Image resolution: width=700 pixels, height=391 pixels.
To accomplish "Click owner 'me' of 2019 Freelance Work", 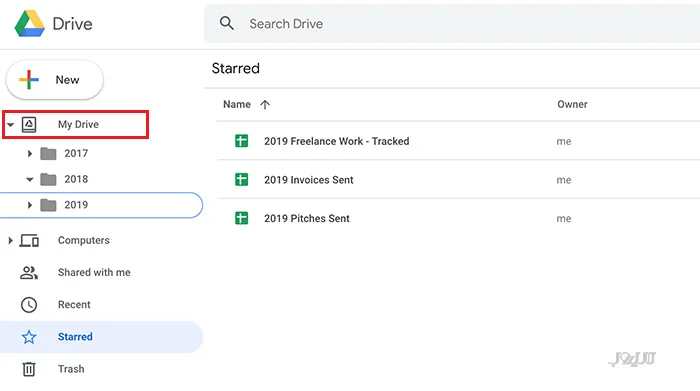I will [x=564, y=142].
